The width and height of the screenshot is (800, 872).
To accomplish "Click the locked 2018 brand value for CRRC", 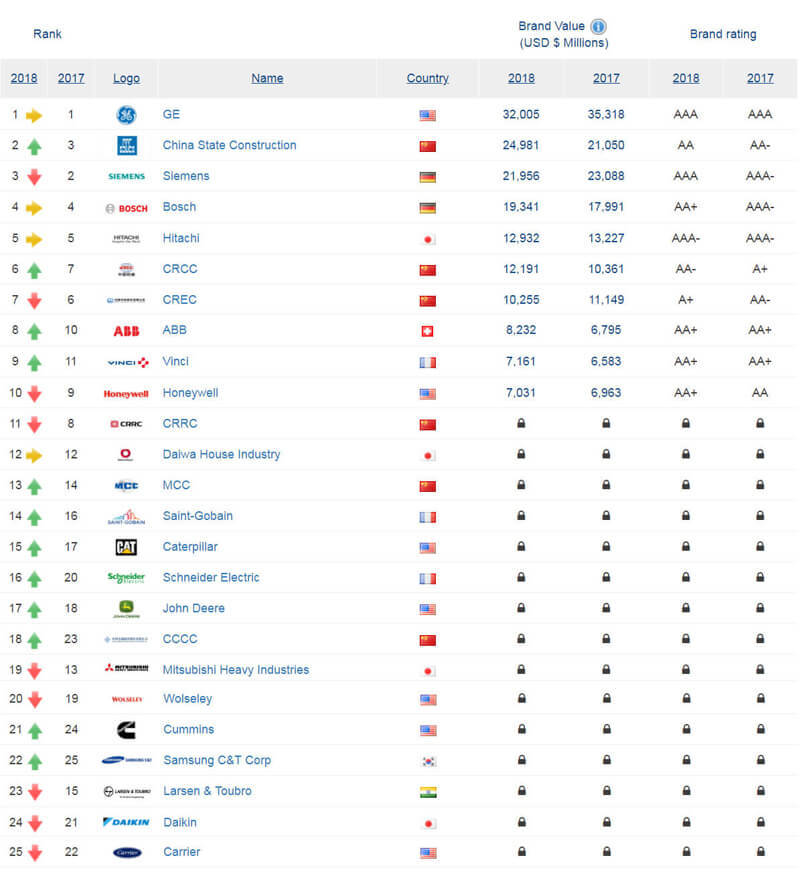I will click(x=521, y=423).
